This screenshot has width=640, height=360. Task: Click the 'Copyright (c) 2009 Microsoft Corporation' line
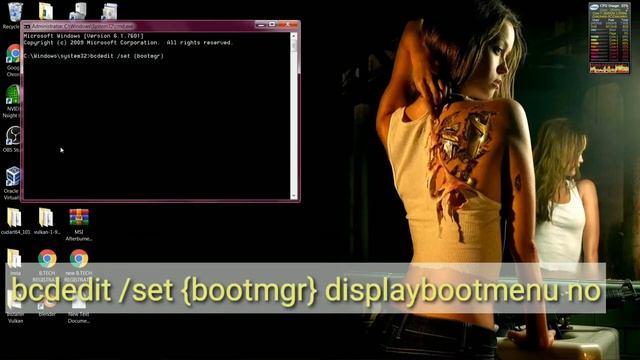click(128, 42)
